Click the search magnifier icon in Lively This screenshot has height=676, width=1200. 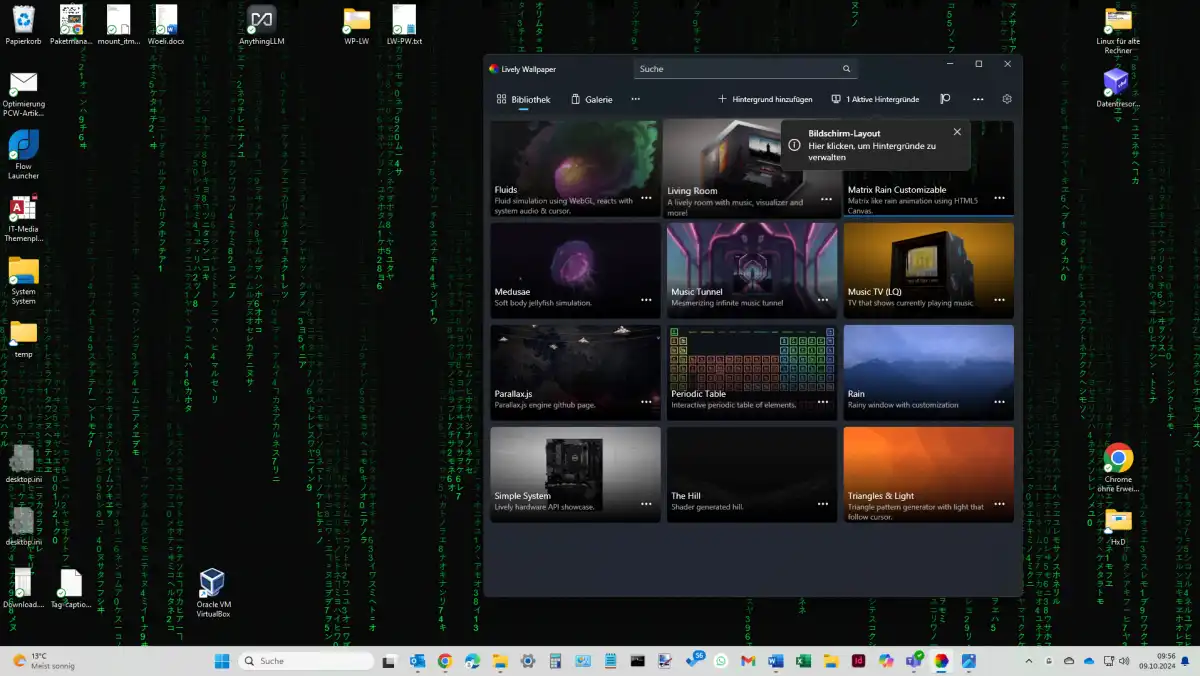pyautogui.click(x=846, y=69)
